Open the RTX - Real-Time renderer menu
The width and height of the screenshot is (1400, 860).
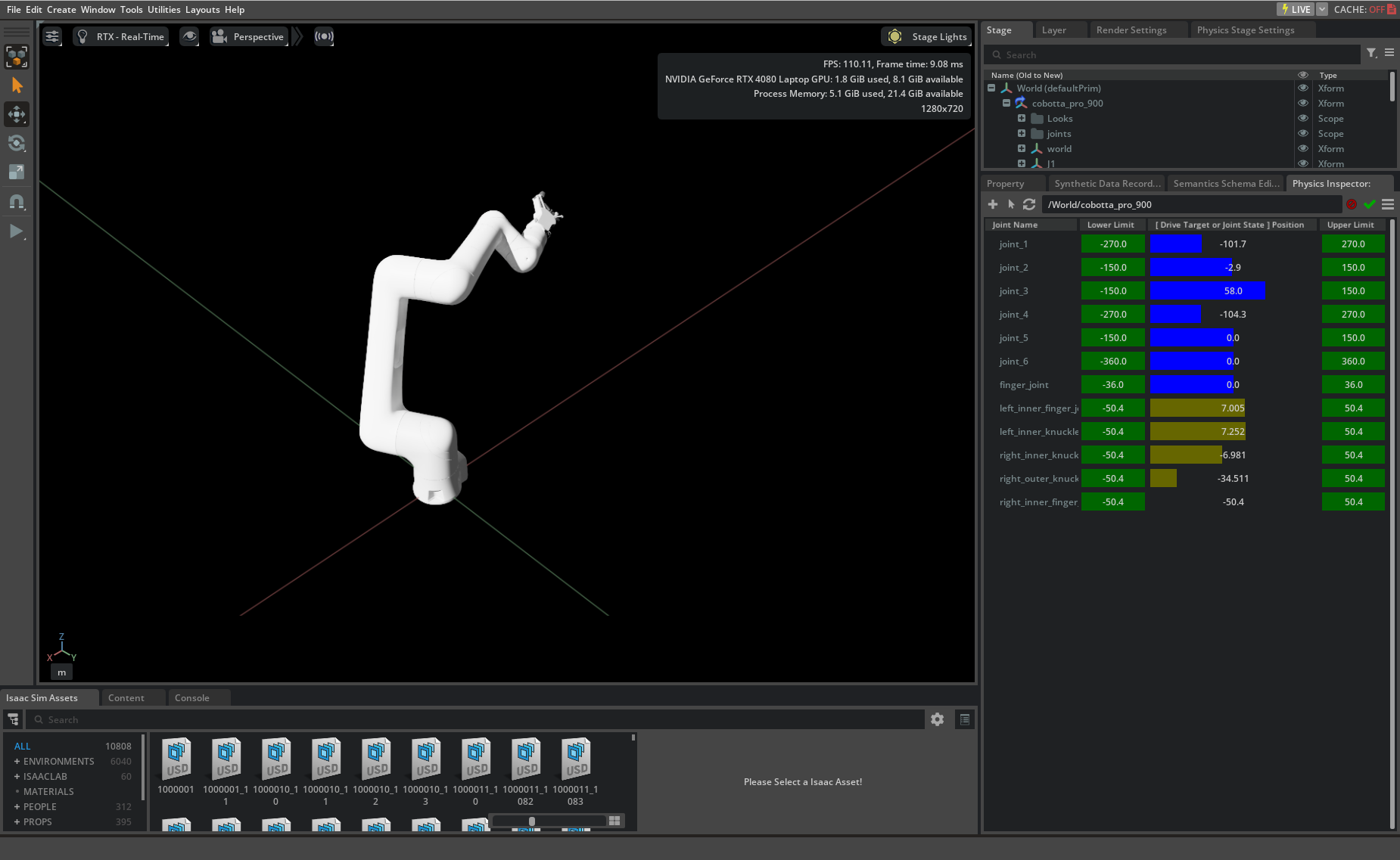pyautogui.click(x=121, y=36)
